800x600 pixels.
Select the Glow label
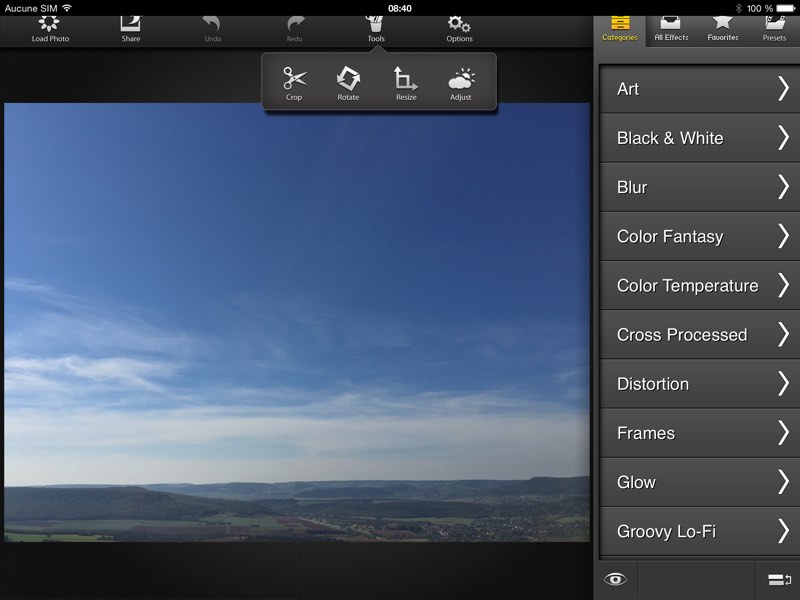pyautogui.click(x=636, y=482)
